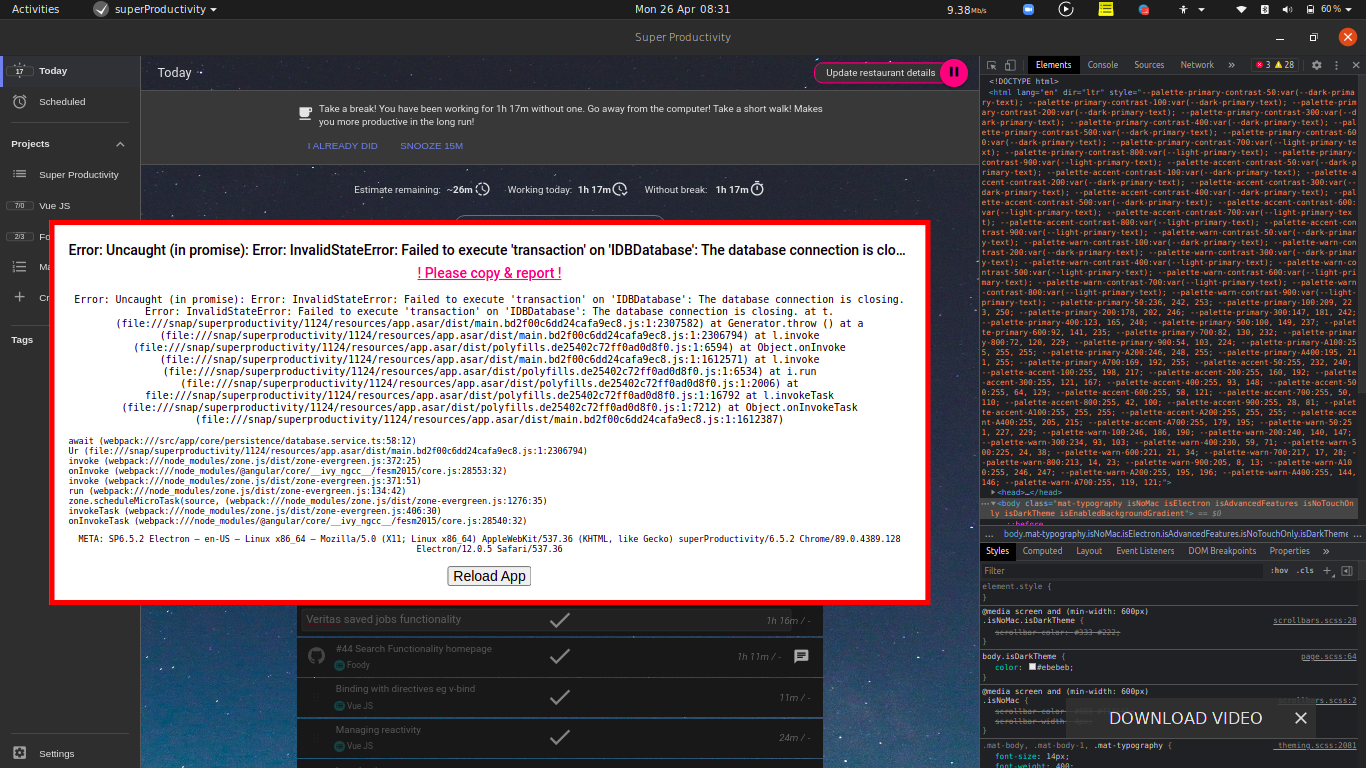Image resolution: width=1366 pixels, height=768 pixels.
Task: Toggle :hov pseudo-class forcing in Styles panel
Action: [x=1280, y=570]
